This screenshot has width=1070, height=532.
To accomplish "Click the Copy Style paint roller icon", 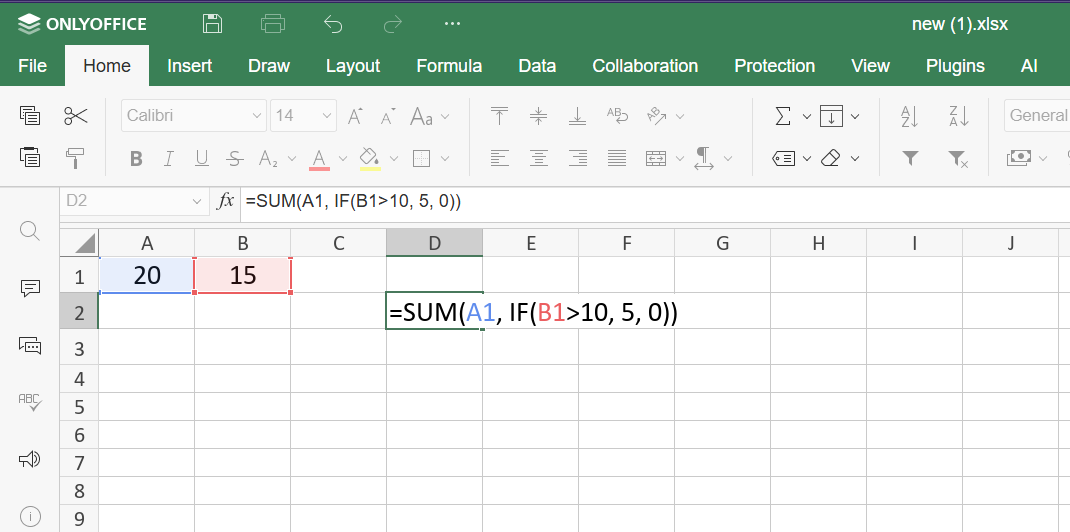I will coord(76,158).
